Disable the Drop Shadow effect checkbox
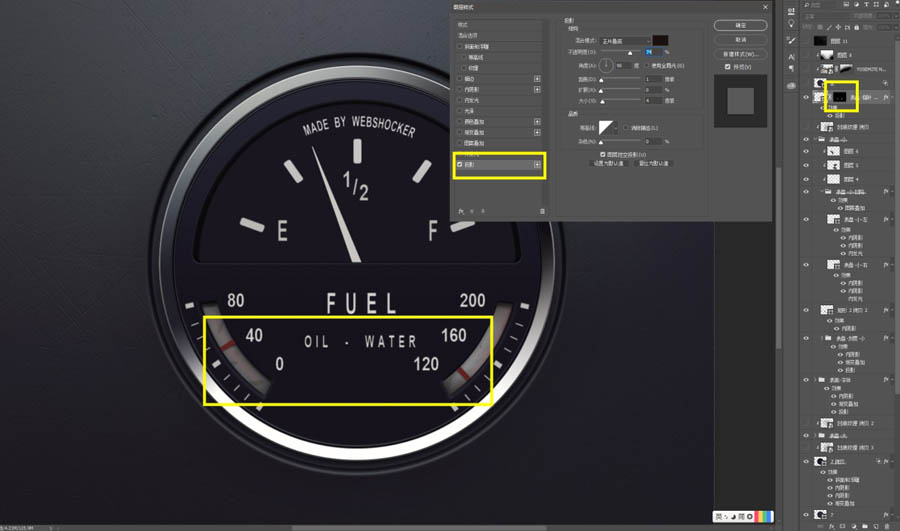This screenshot has width=900, height=531. (460, 165)
